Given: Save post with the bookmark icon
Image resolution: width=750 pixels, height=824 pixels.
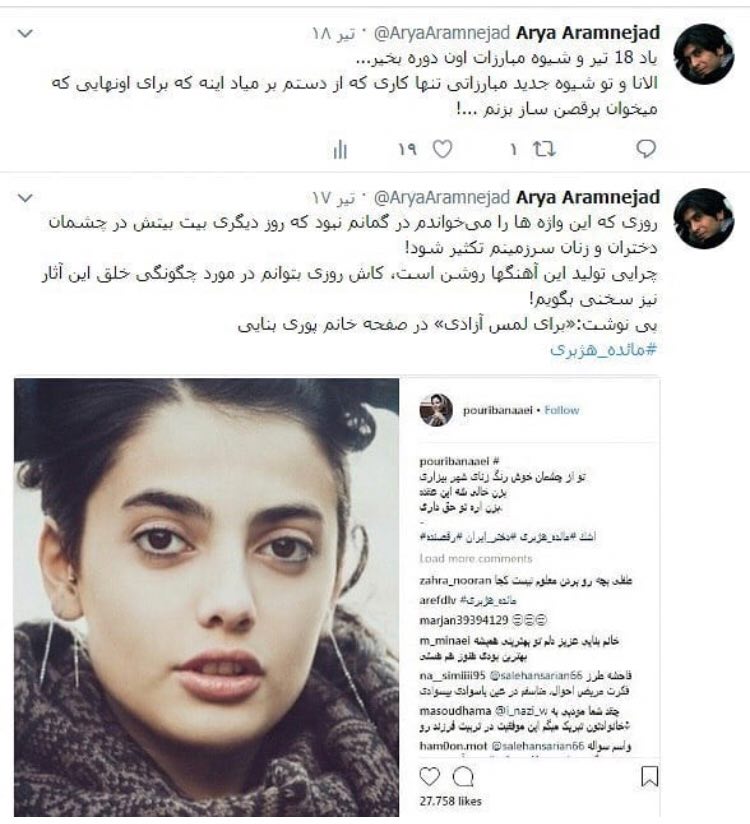Looking at the screenshot, I should [650, 776].
